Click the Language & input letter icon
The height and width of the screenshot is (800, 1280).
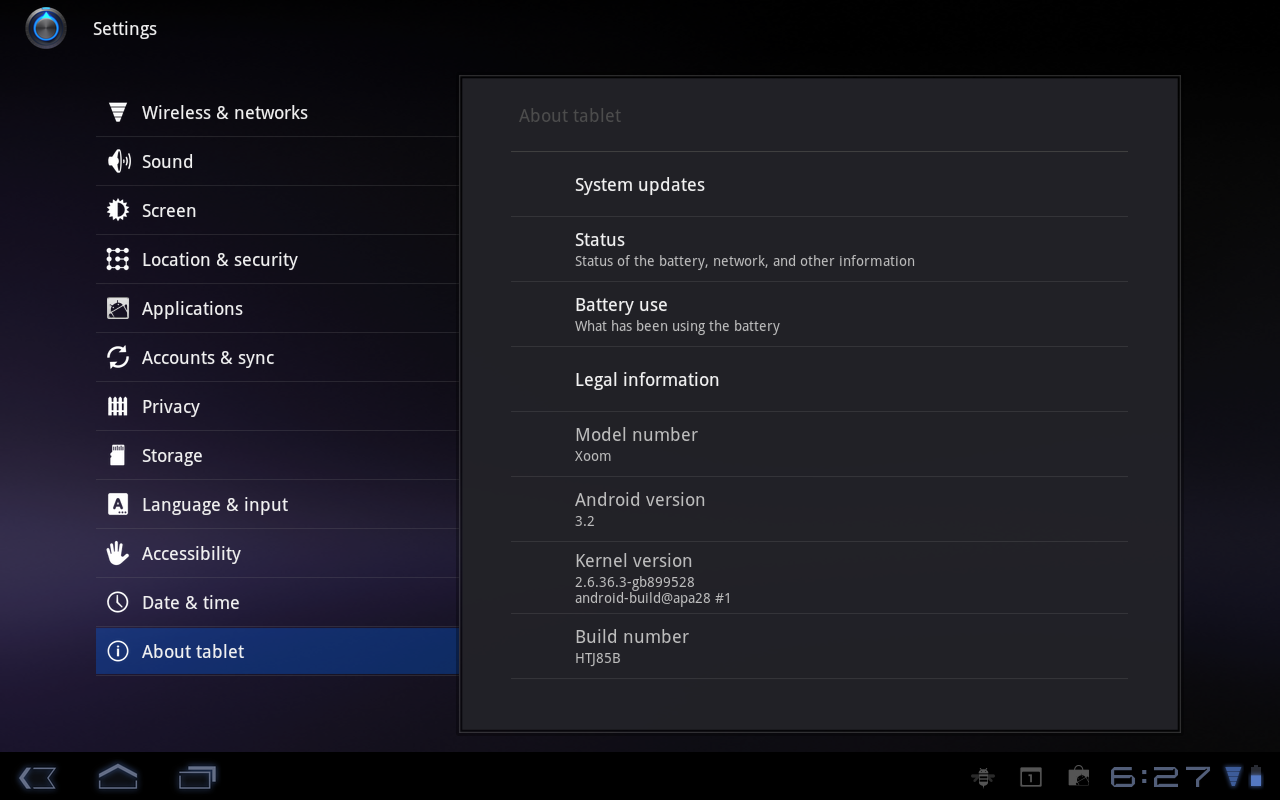pos(118,504)
